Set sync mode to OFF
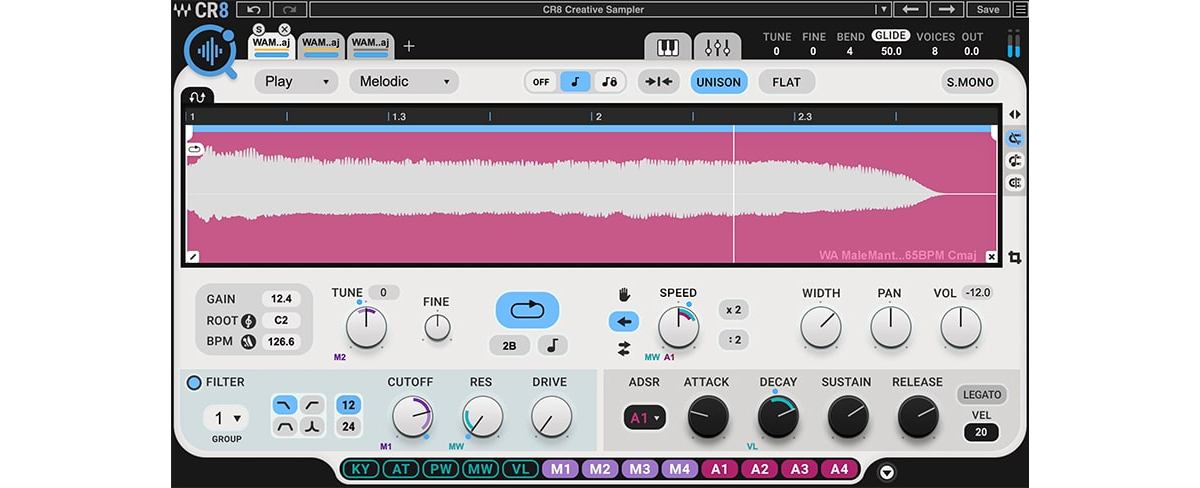The width and height of the screenshot is (1200, 488). click(x=541, y=82)
